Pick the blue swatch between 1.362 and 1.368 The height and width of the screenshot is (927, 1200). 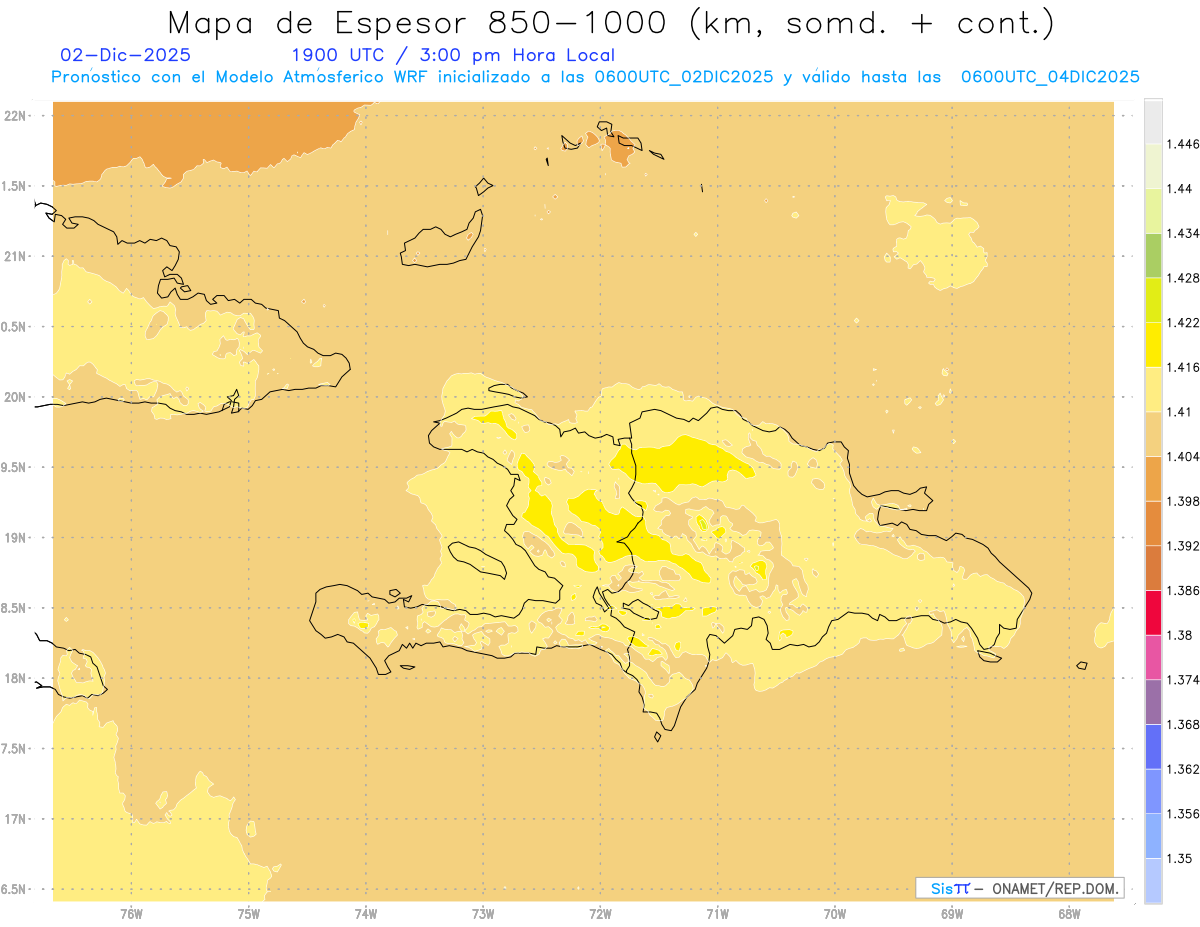[1153, 746]
